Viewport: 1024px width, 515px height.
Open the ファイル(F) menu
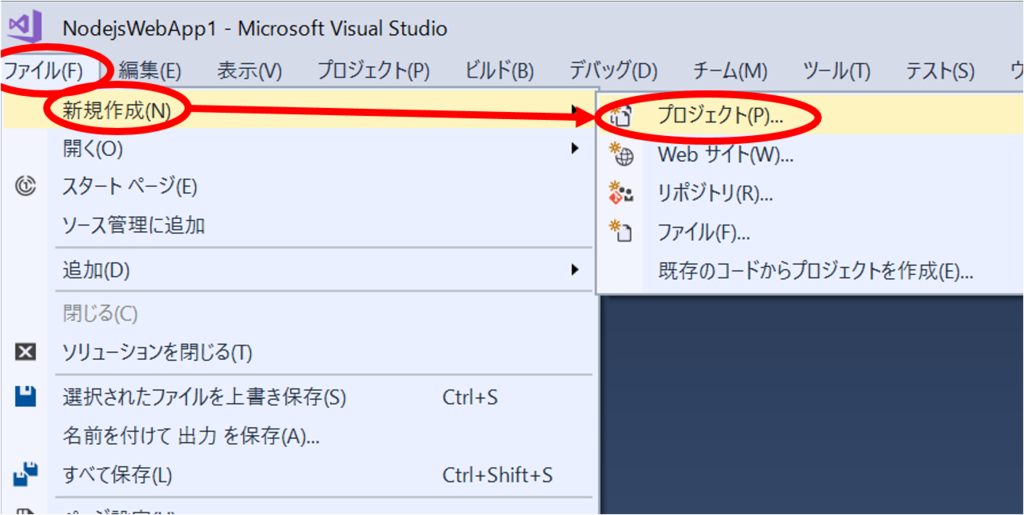click(x=44, y=71)
